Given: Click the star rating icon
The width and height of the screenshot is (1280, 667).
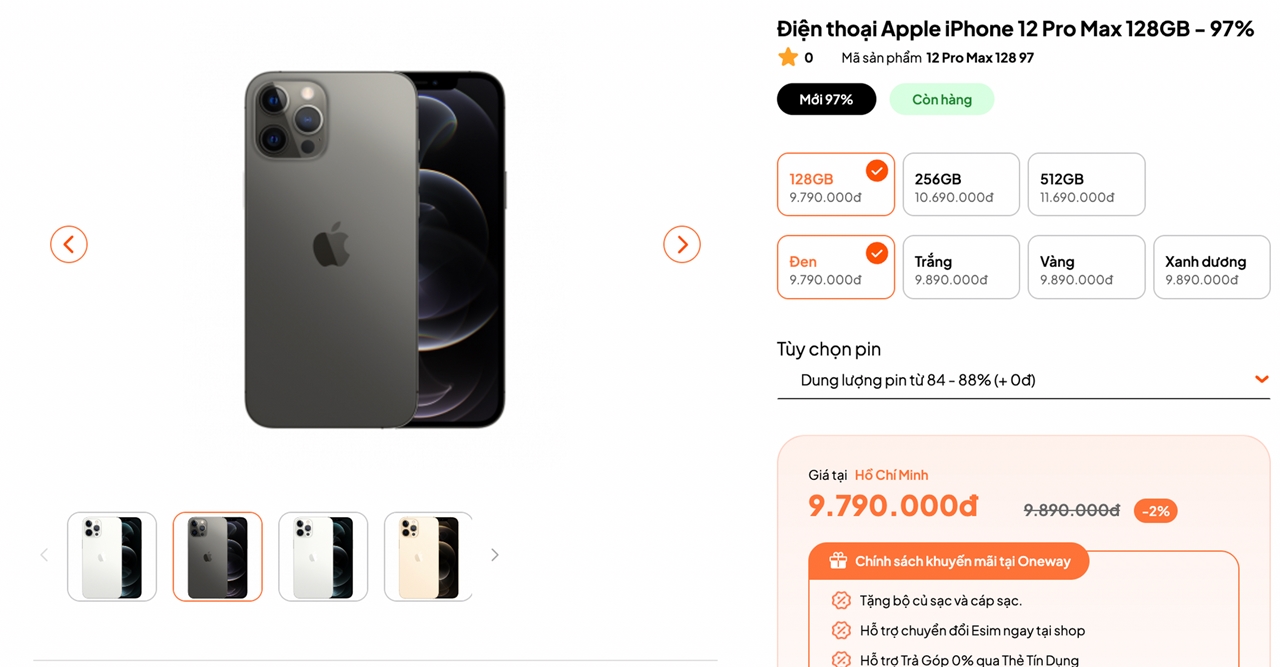Looking at the screenshot, I should point(788,57).
